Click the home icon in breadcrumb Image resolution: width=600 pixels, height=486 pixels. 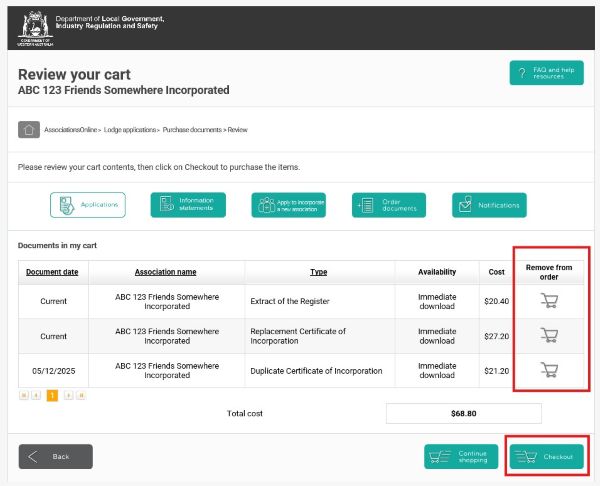(29, 130)
